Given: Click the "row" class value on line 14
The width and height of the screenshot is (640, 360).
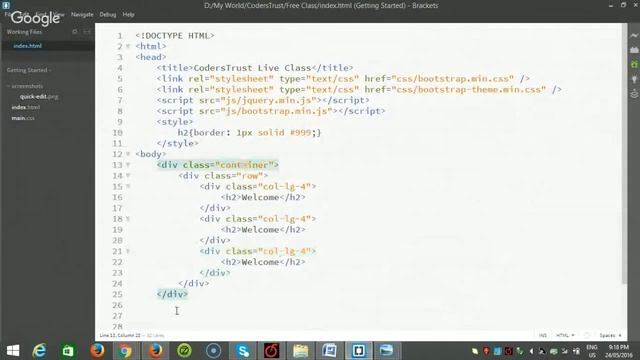Looking at the screenshot, I should pyautogui.click(x=249, y=176).
